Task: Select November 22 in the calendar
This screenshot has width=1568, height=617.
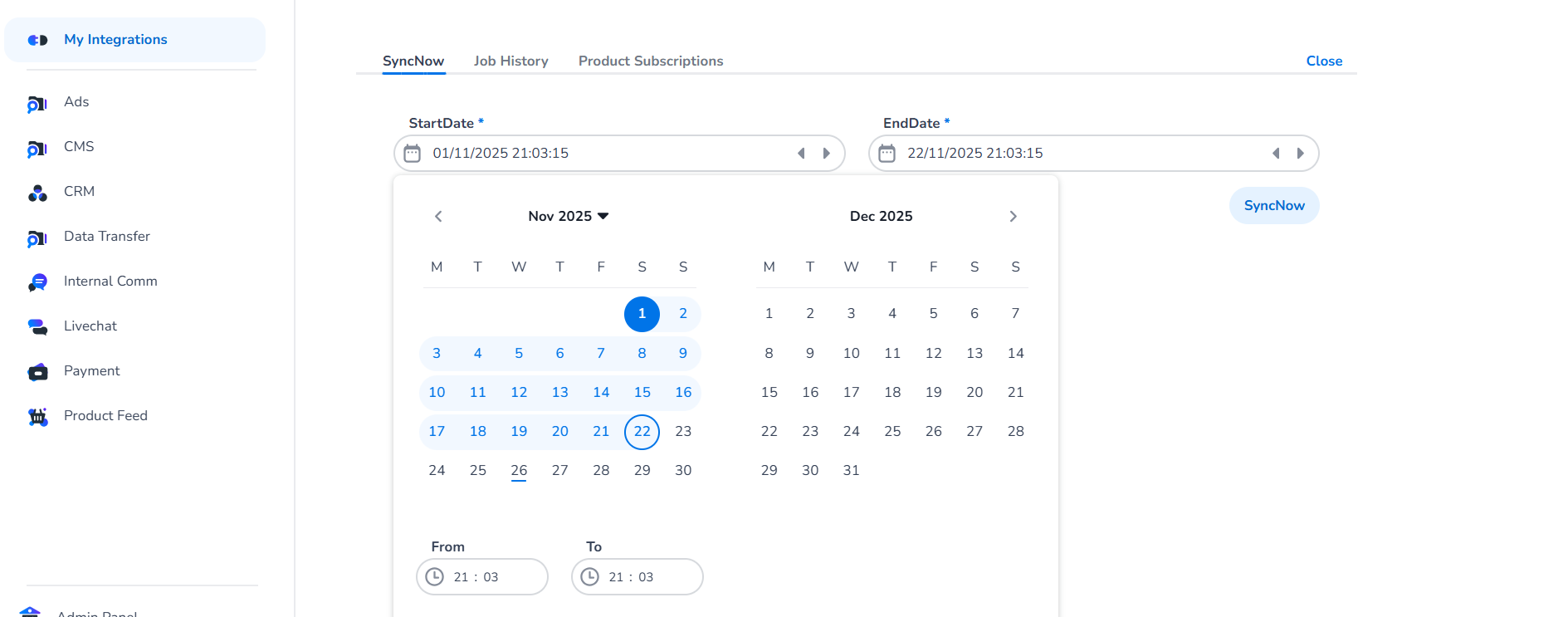Action: (x=642, y=432)
